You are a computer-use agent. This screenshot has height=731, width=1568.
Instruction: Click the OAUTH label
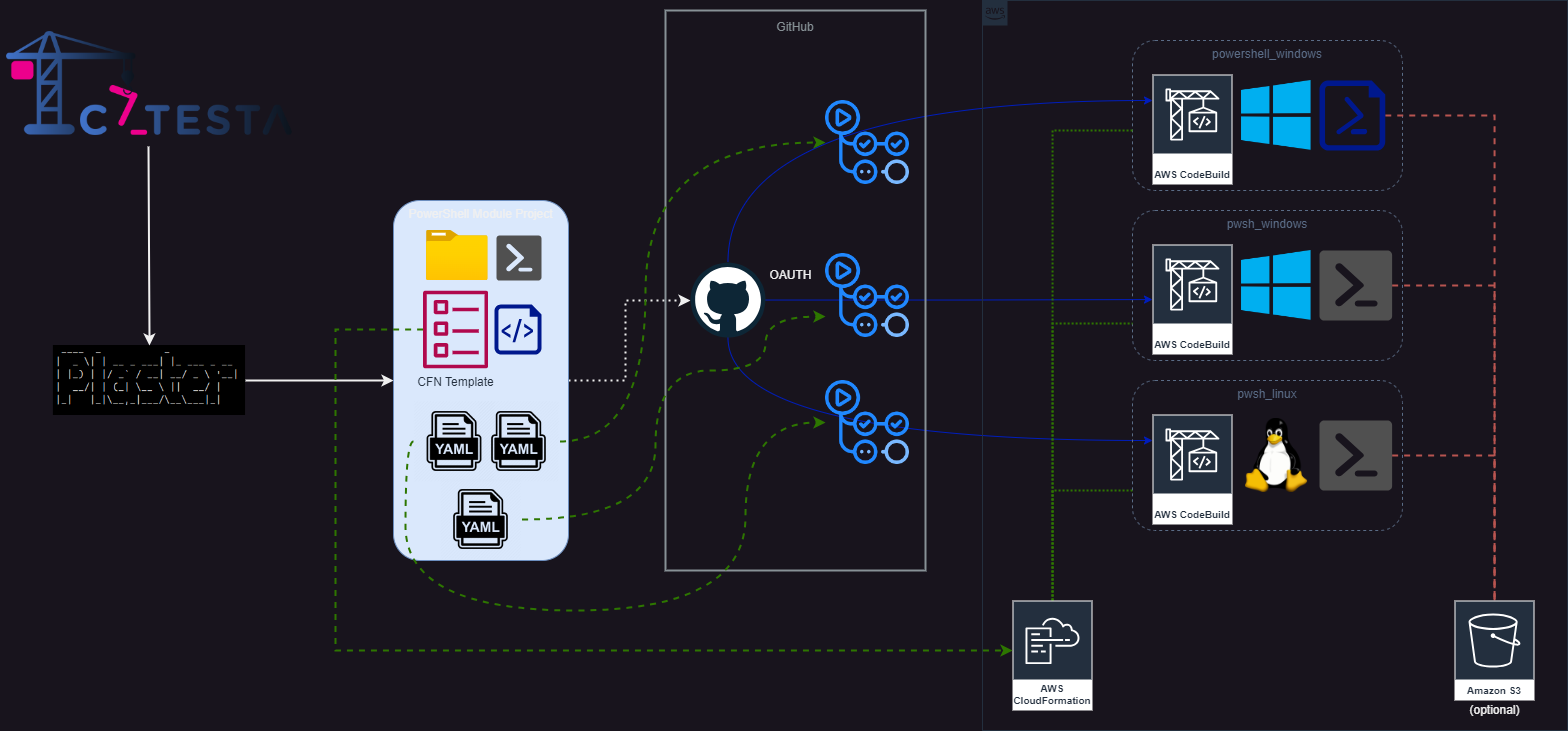pyautogui.click(x=792, y=274)
